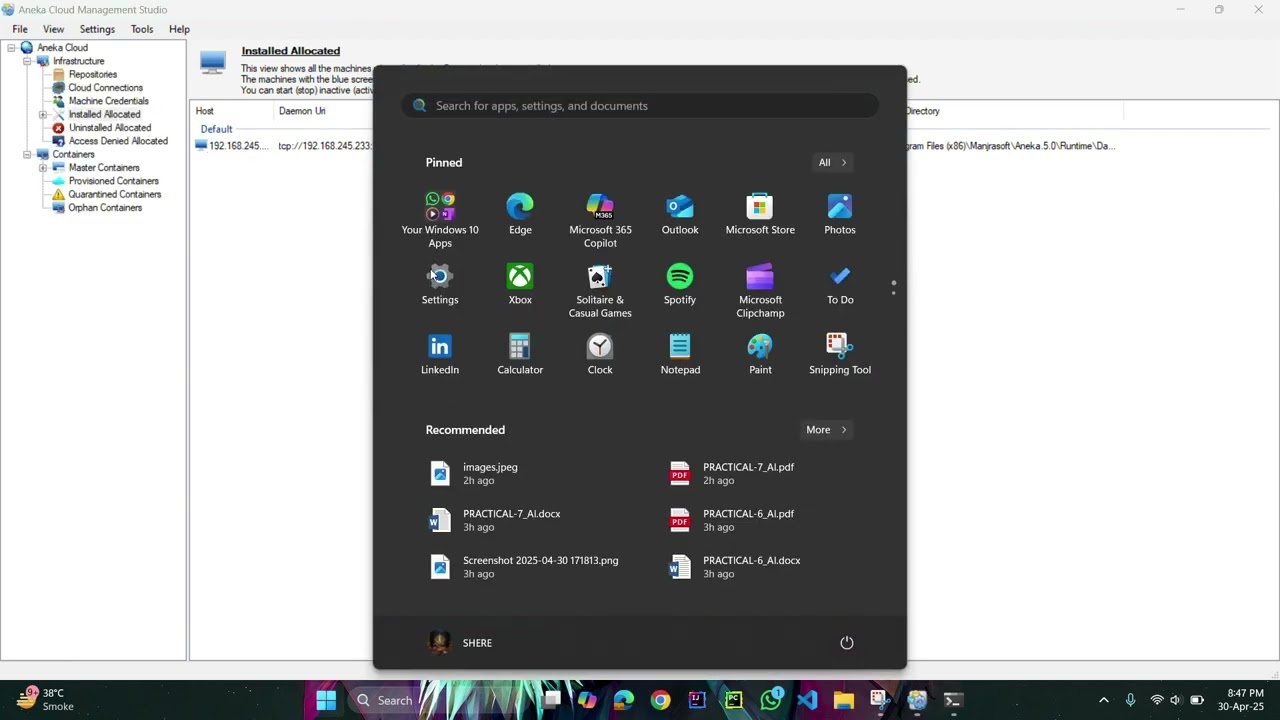Open Solitaire & Casual Games
1280x720 pixels.
600,290
